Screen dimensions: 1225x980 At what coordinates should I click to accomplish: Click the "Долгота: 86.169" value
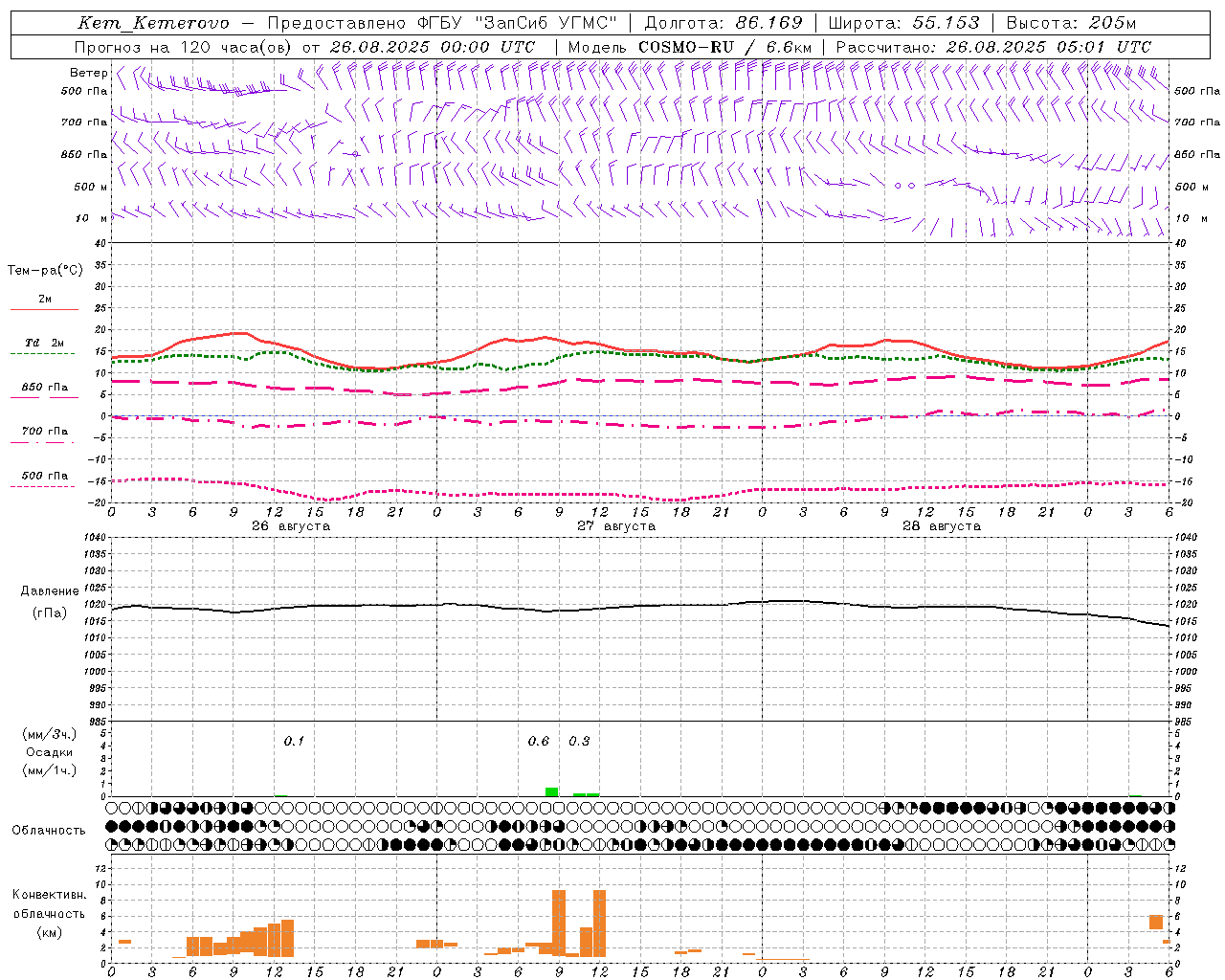click(724, 23)
